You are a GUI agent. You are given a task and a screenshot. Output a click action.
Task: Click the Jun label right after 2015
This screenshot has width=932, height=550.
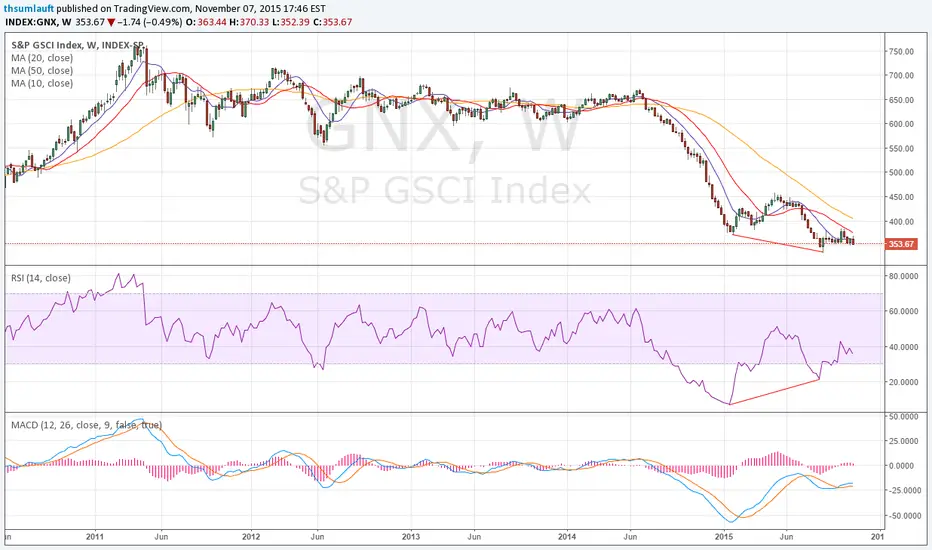(786, 536)
